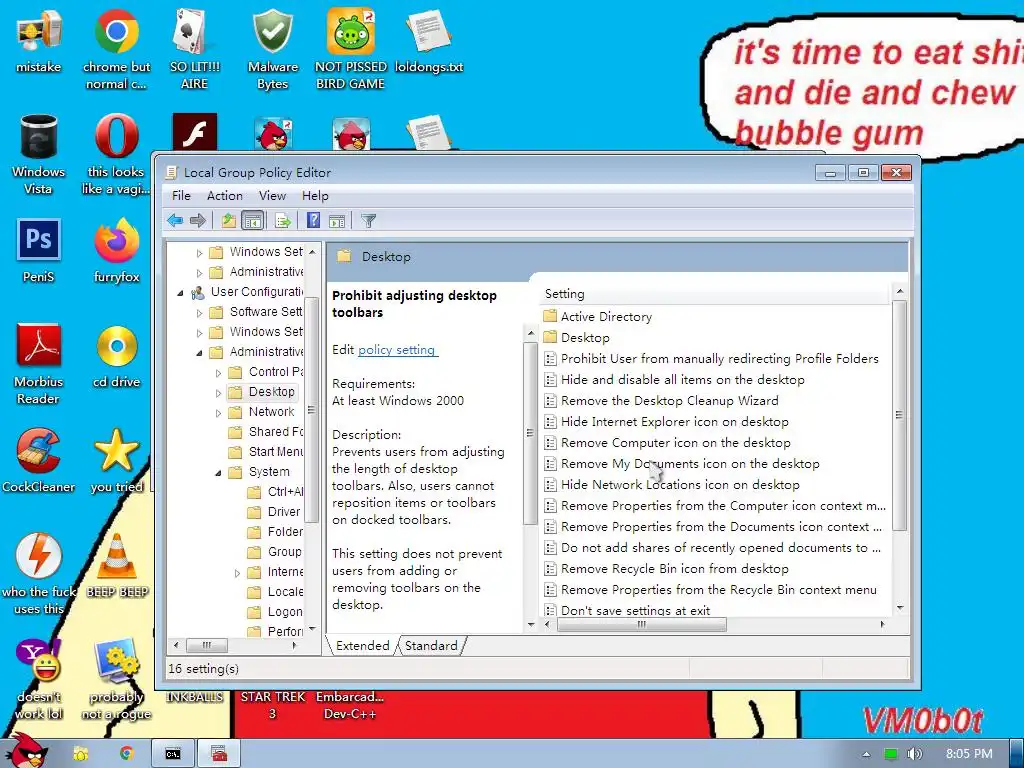Select the Shared Folders tree item

pyautogui.click(x=266, y=432)
